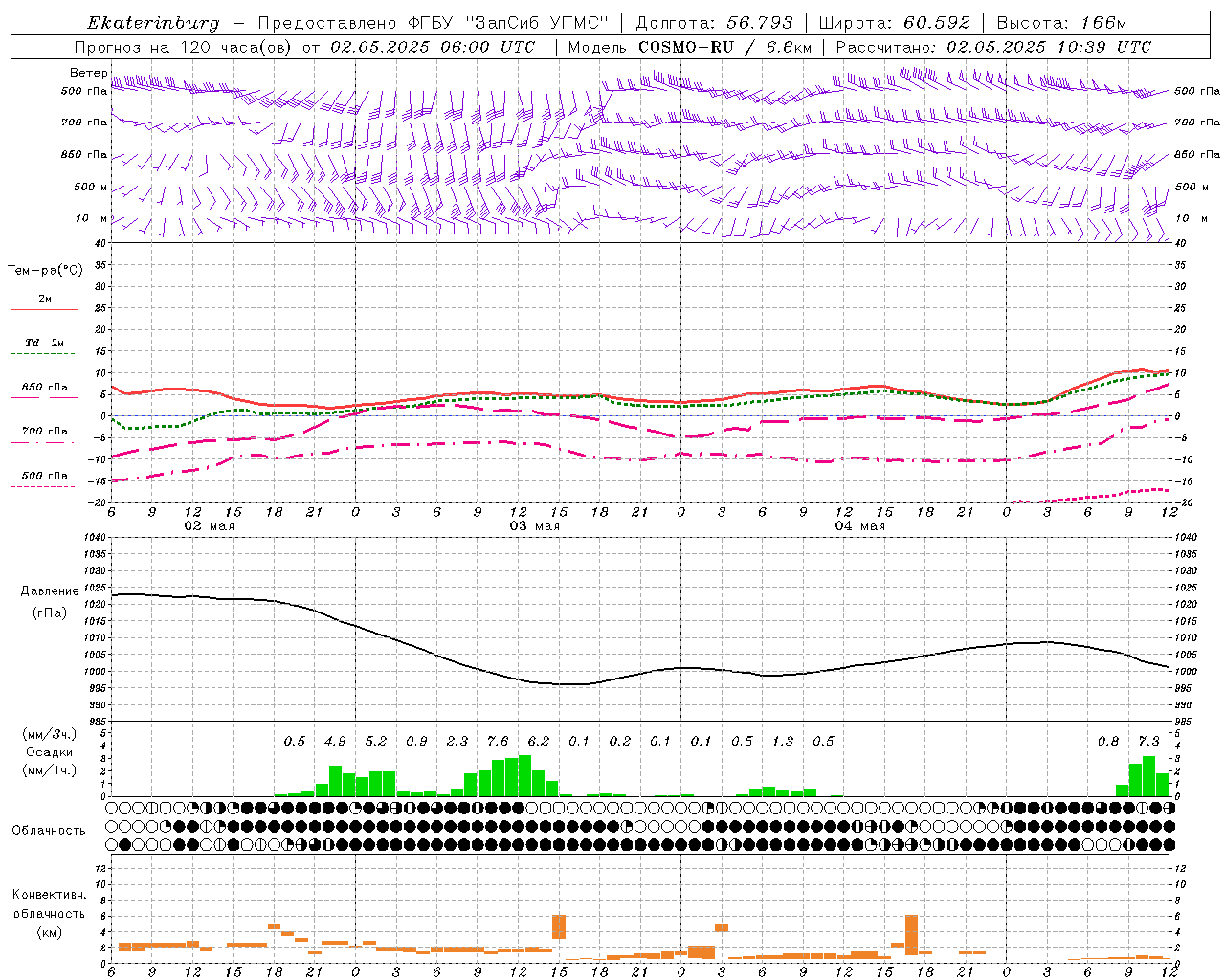Click the 0.9 precipitation value
This screenshot has width=1225, height=980.
tap(416, 741)
